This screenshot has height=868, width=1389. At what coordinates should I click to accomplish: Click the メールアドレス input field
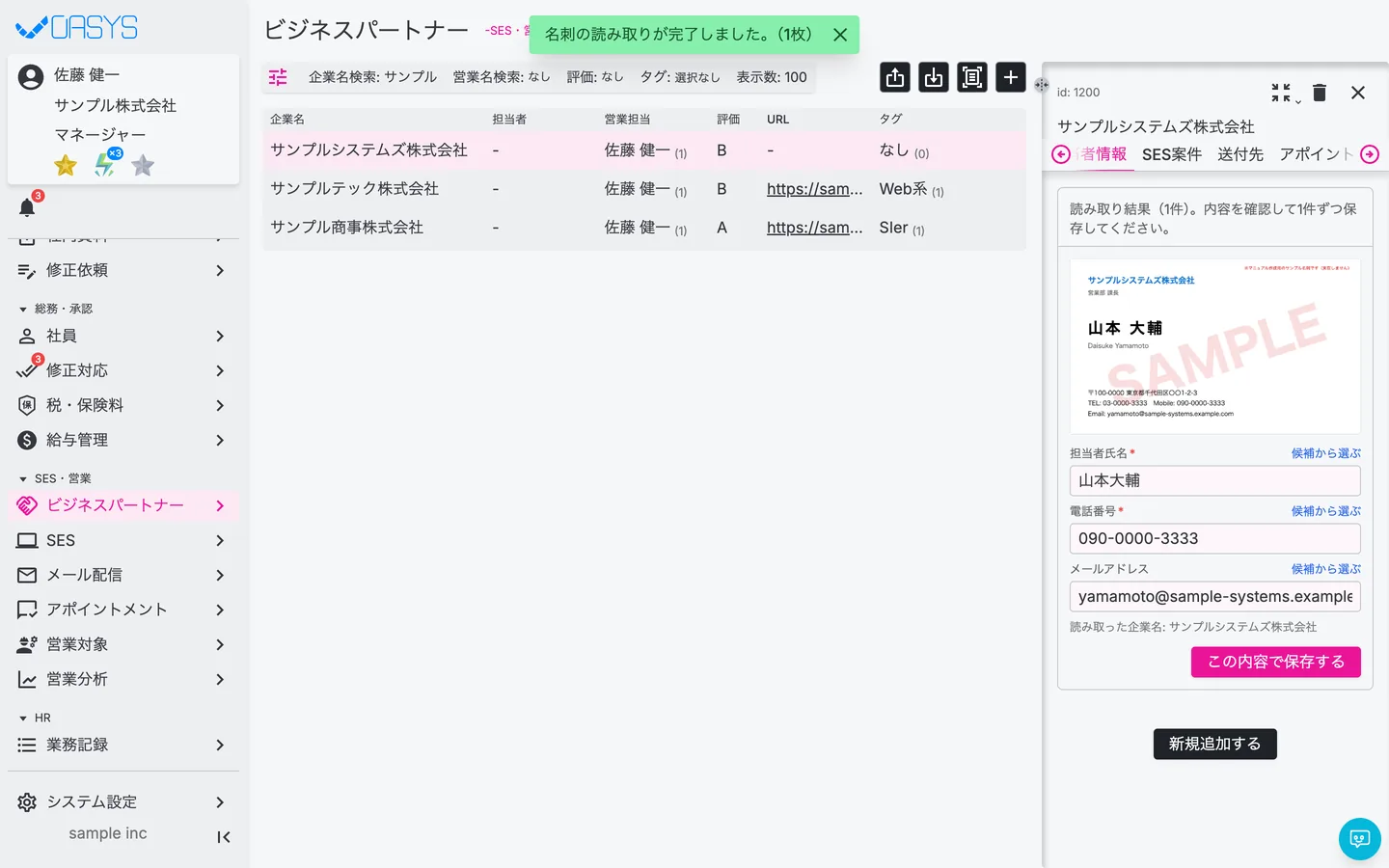point(1215,596)
